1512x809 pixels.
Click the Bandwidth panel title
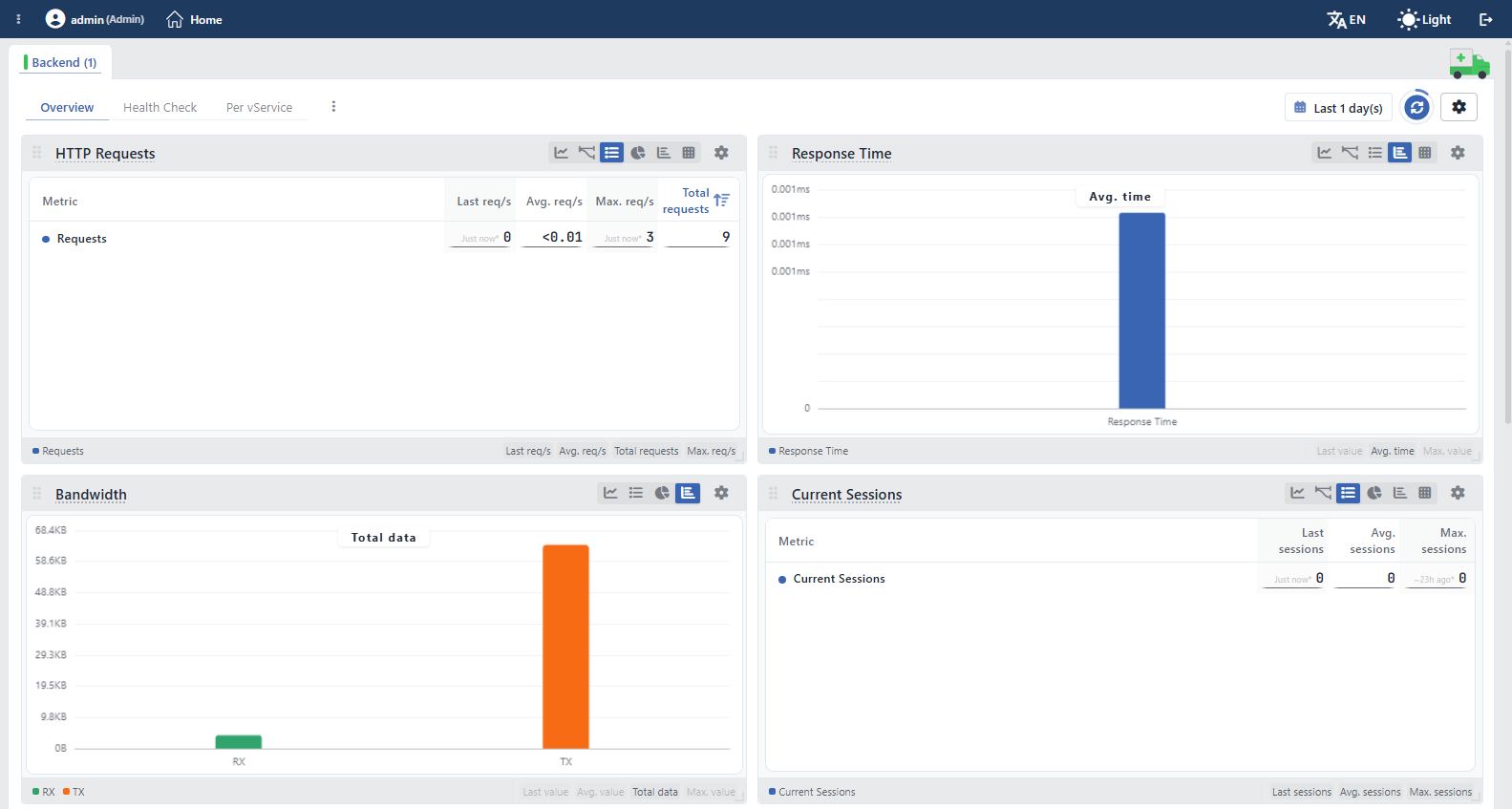[91, 495]
